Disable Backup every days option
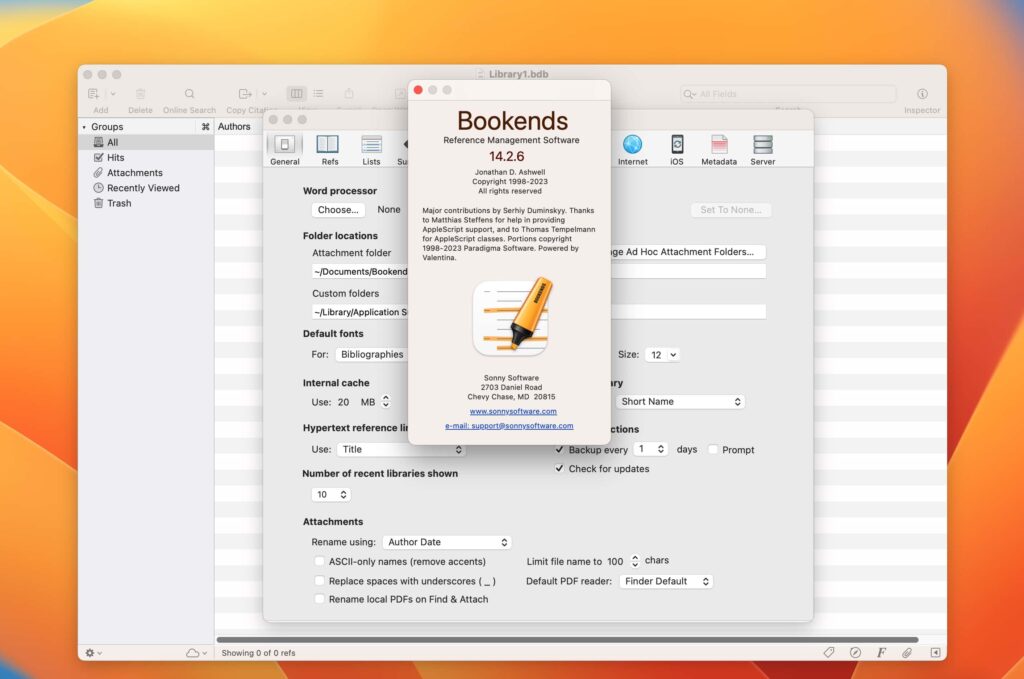This screenshot has width=1024, height=679. pyautogui.click(x=560, y=449)
